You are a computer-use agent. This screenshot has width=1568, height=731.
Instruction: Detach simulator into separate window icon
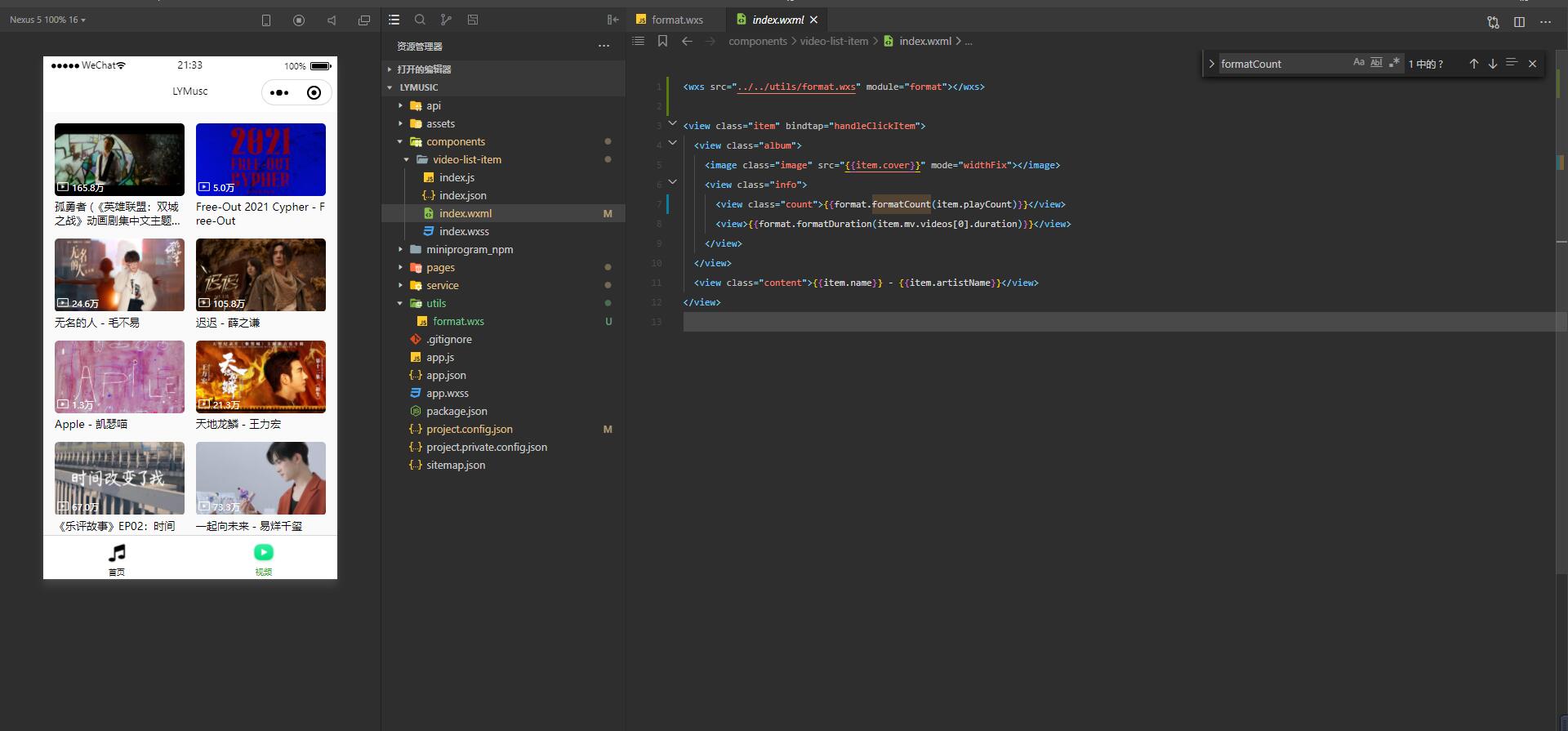364,20
